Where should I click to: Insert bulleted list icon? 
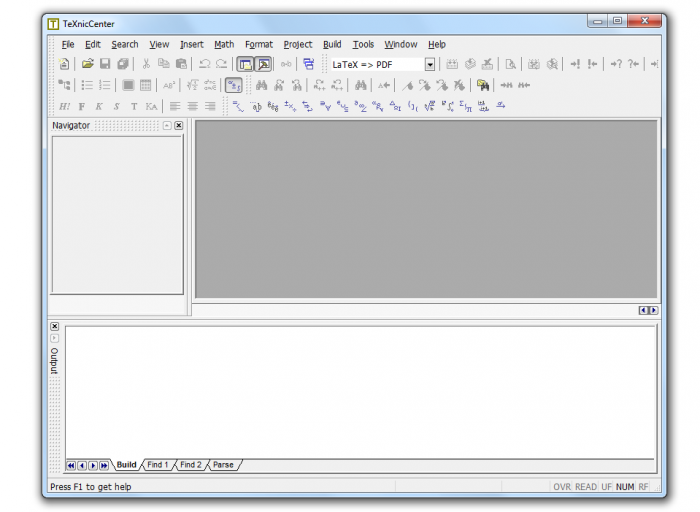tap(87, 85)
